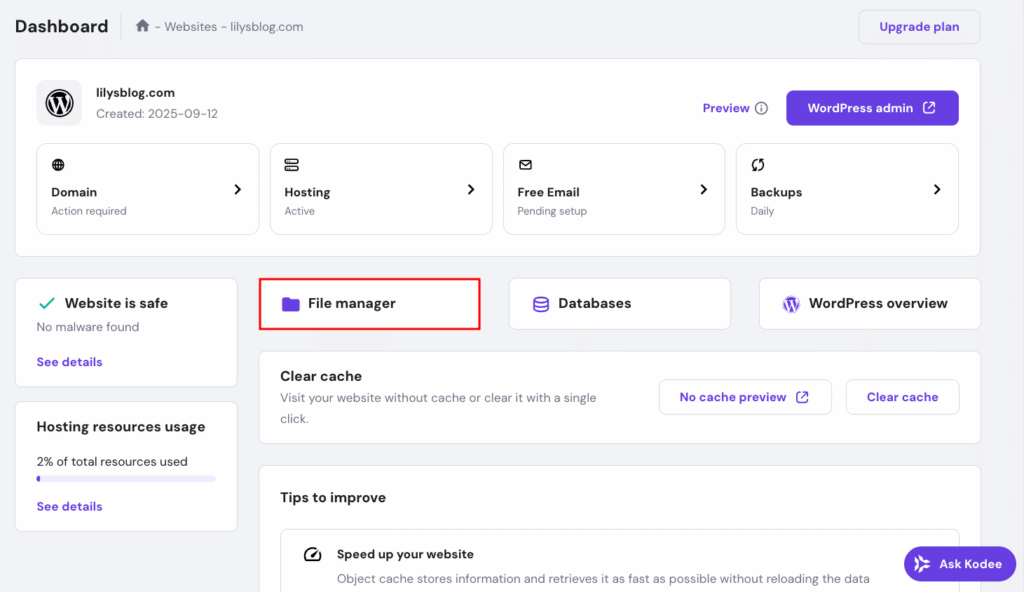This screenshot has height=592, width=1024.
Task: Open the Ask Kodee assistant
Action: [959, 563]
